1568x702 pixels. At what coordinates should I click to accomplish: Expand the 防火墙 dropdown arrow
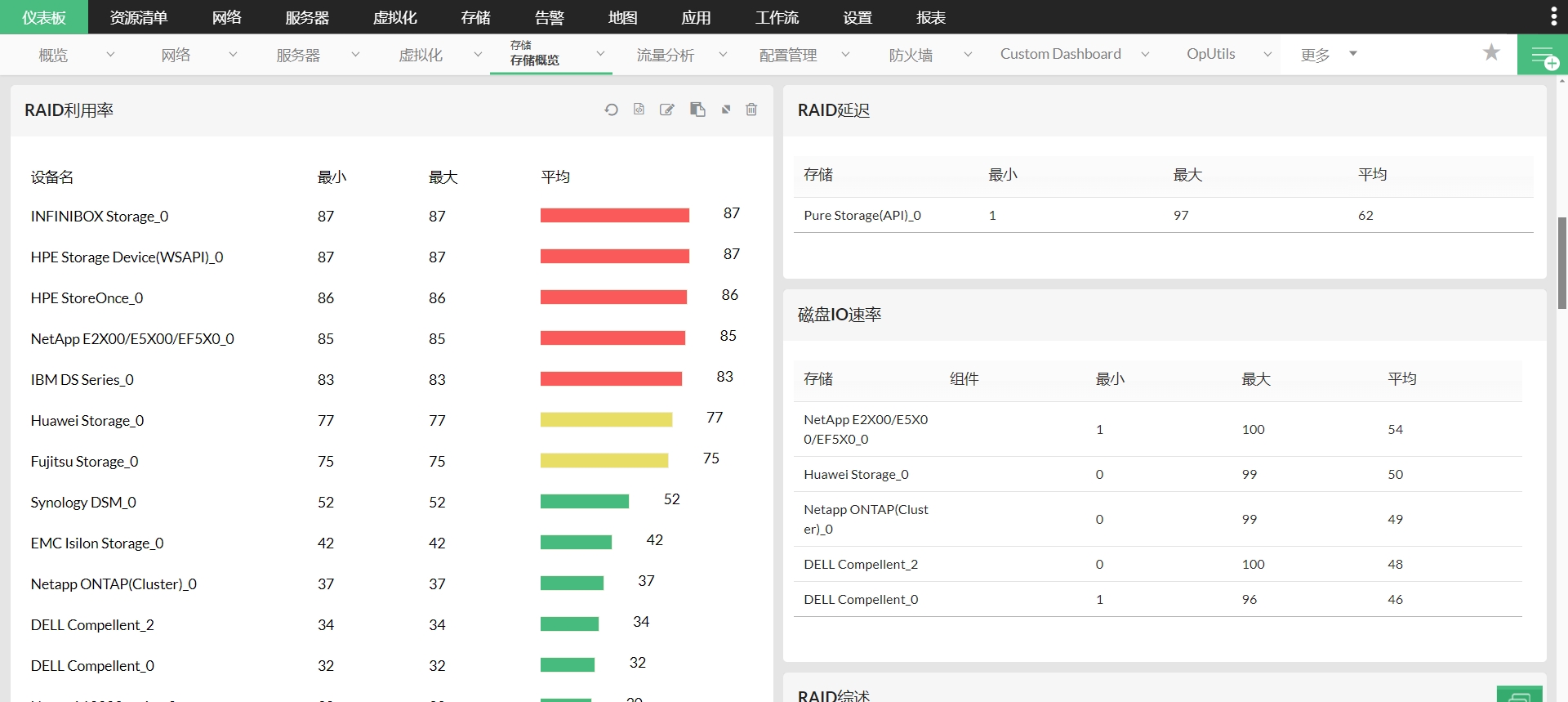click(x=968, y=55)
